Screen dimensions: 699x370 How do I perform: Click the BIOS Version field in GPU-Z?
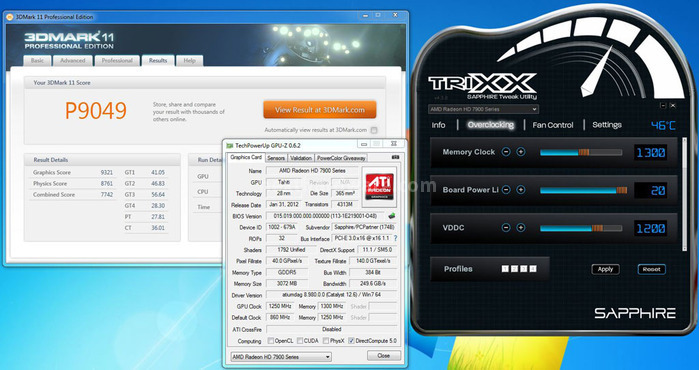point(326,216)
